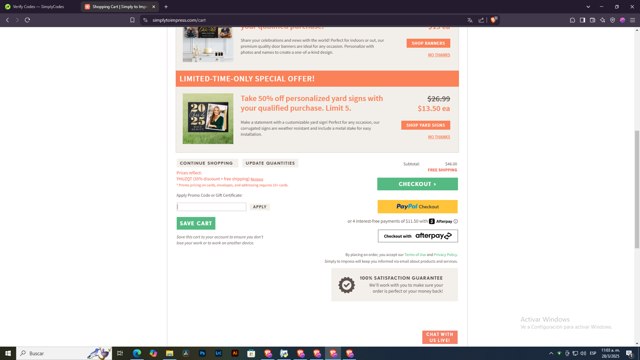The image size is (640, 360).
Task: Click Remove link next to the promo code
Action: click(x=257, y=179)
